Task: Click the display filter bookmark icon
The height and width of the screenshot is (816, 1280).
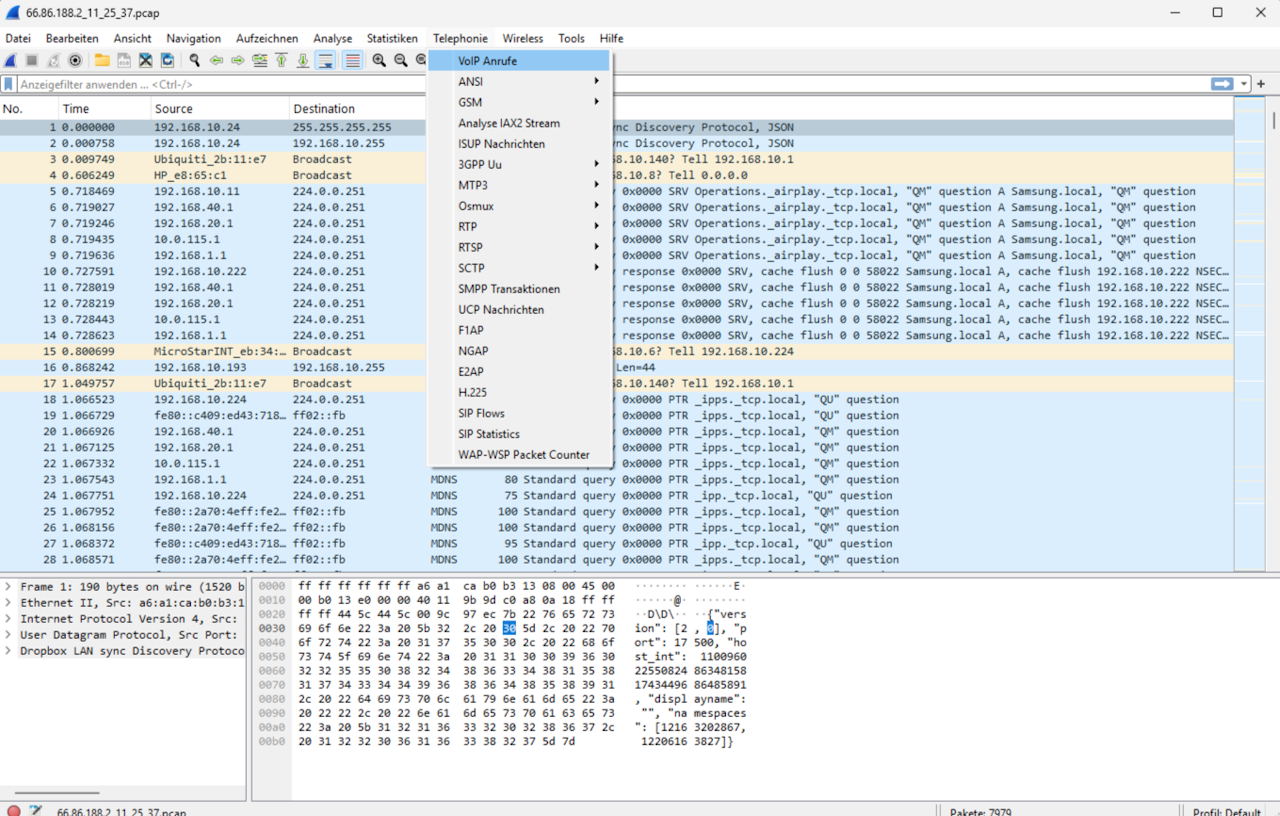Action: coord(9,85)
